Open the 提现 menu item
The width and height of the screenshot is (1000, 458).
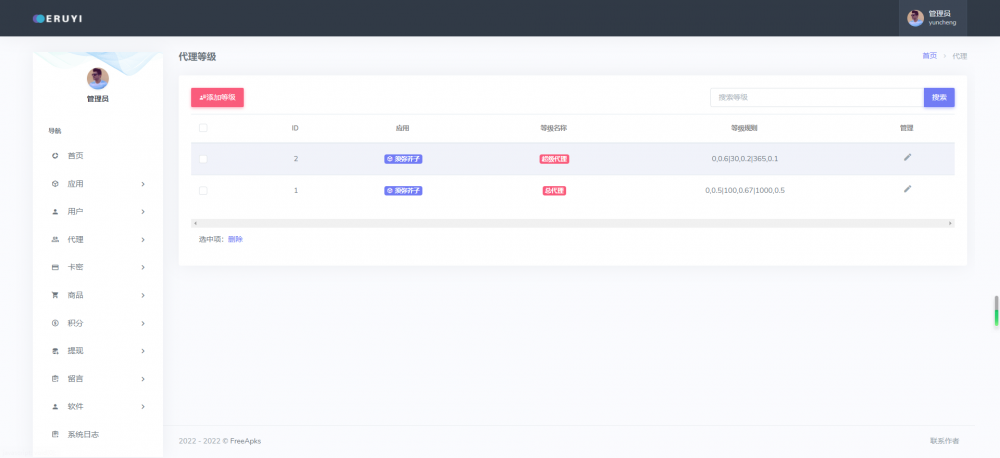76,351
